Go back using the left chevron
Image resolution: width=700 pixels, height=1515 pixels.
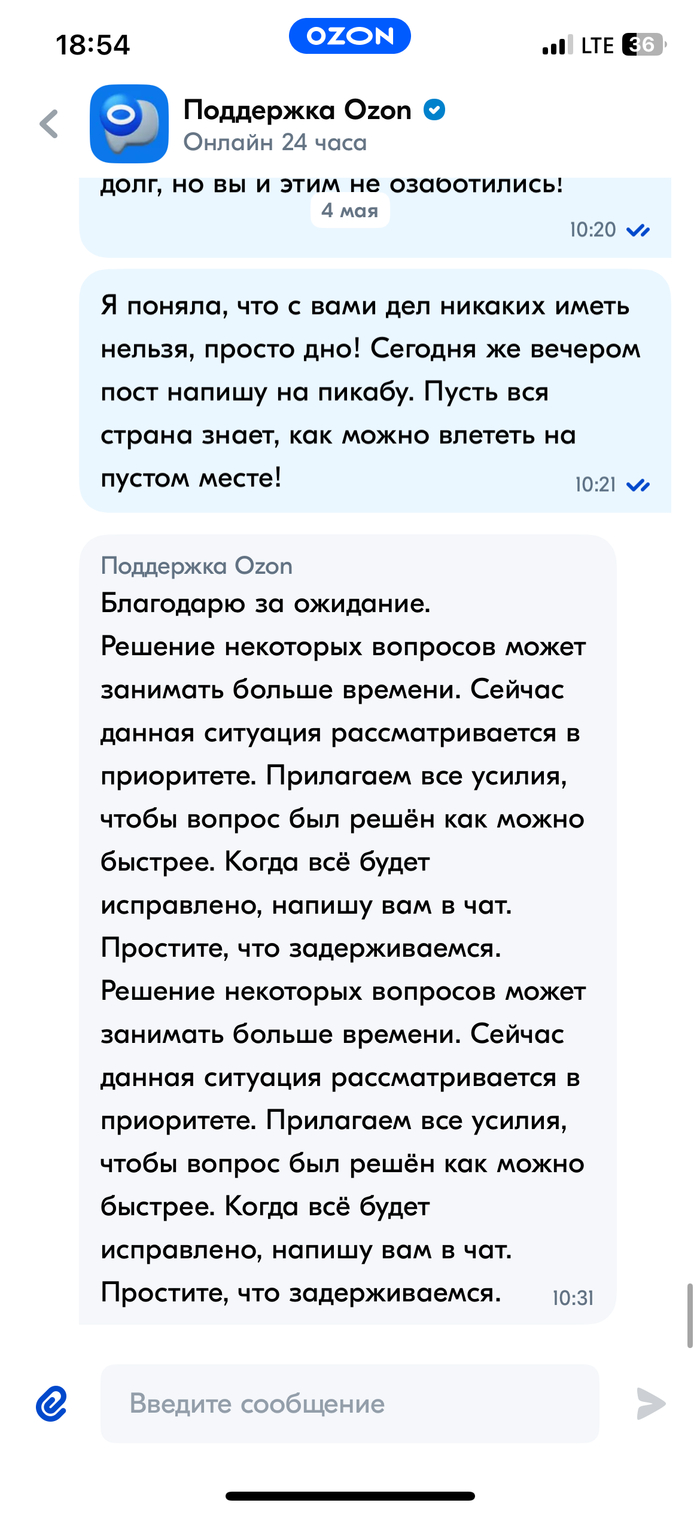48,125
